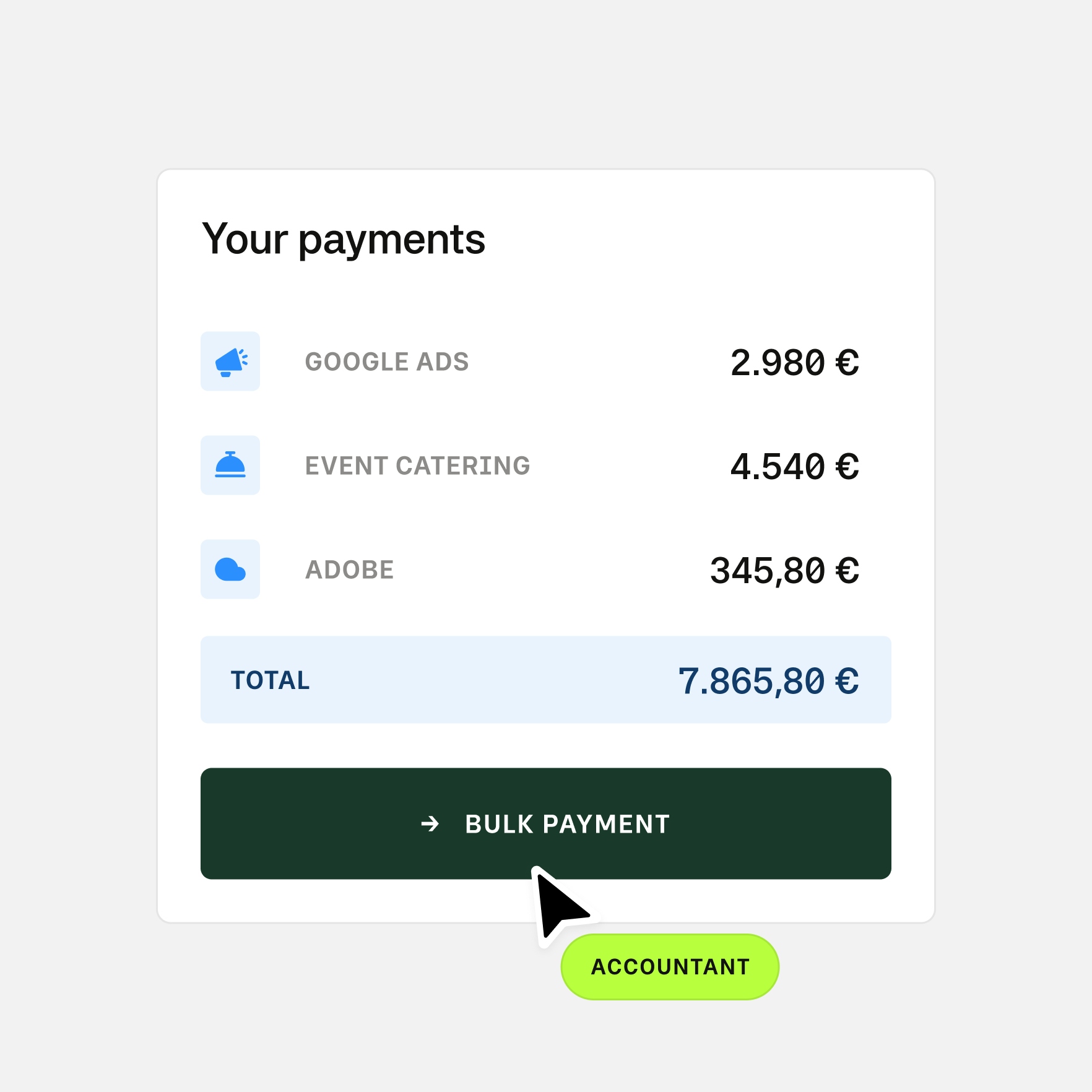Click the euro sign in the total amount
This screenshot has height=1092, width=1092.
point(847,681)
